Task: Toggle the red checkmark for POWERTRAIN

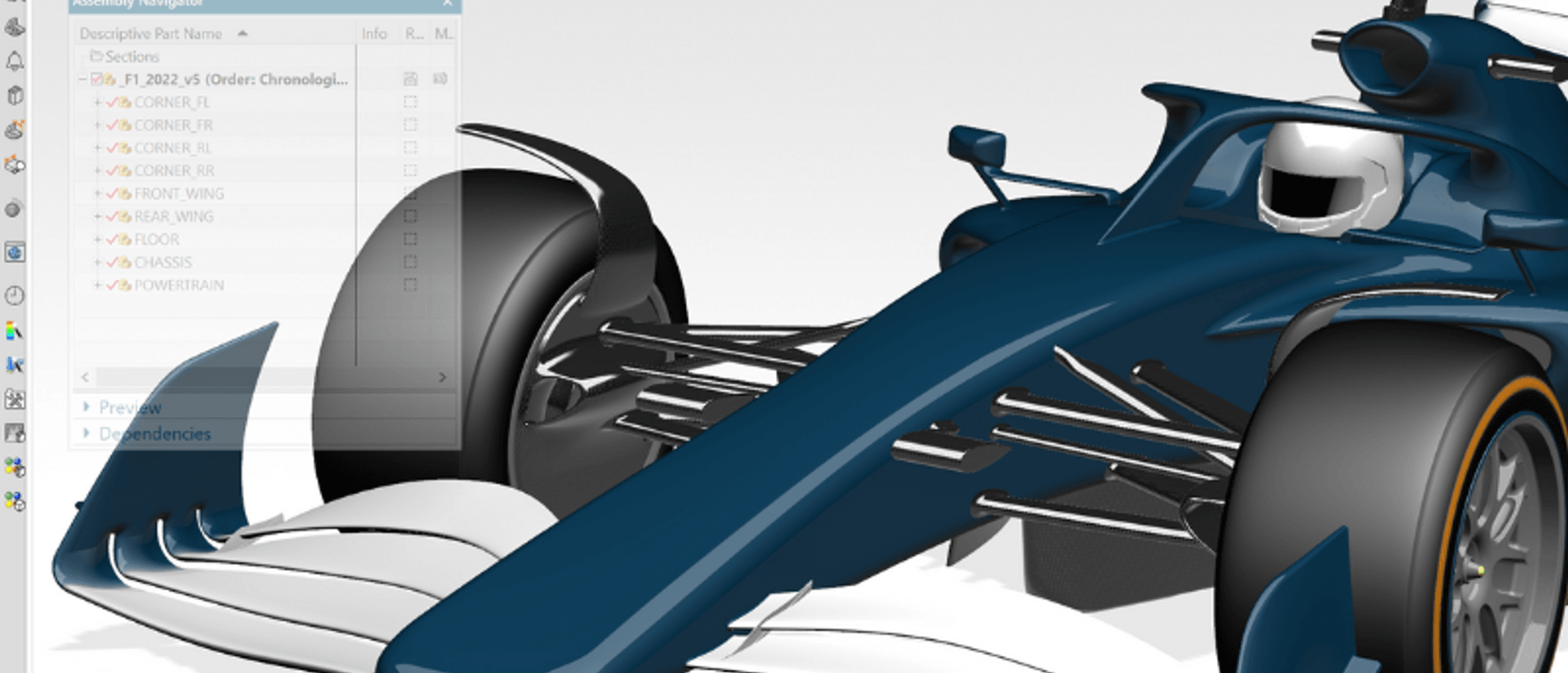Action: tap(112, 285)
